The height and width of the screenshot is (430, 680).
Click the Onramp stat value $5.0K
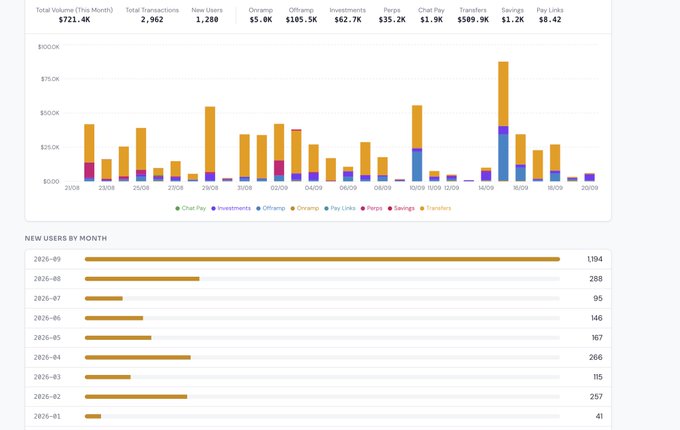click(x=261, y=20)
